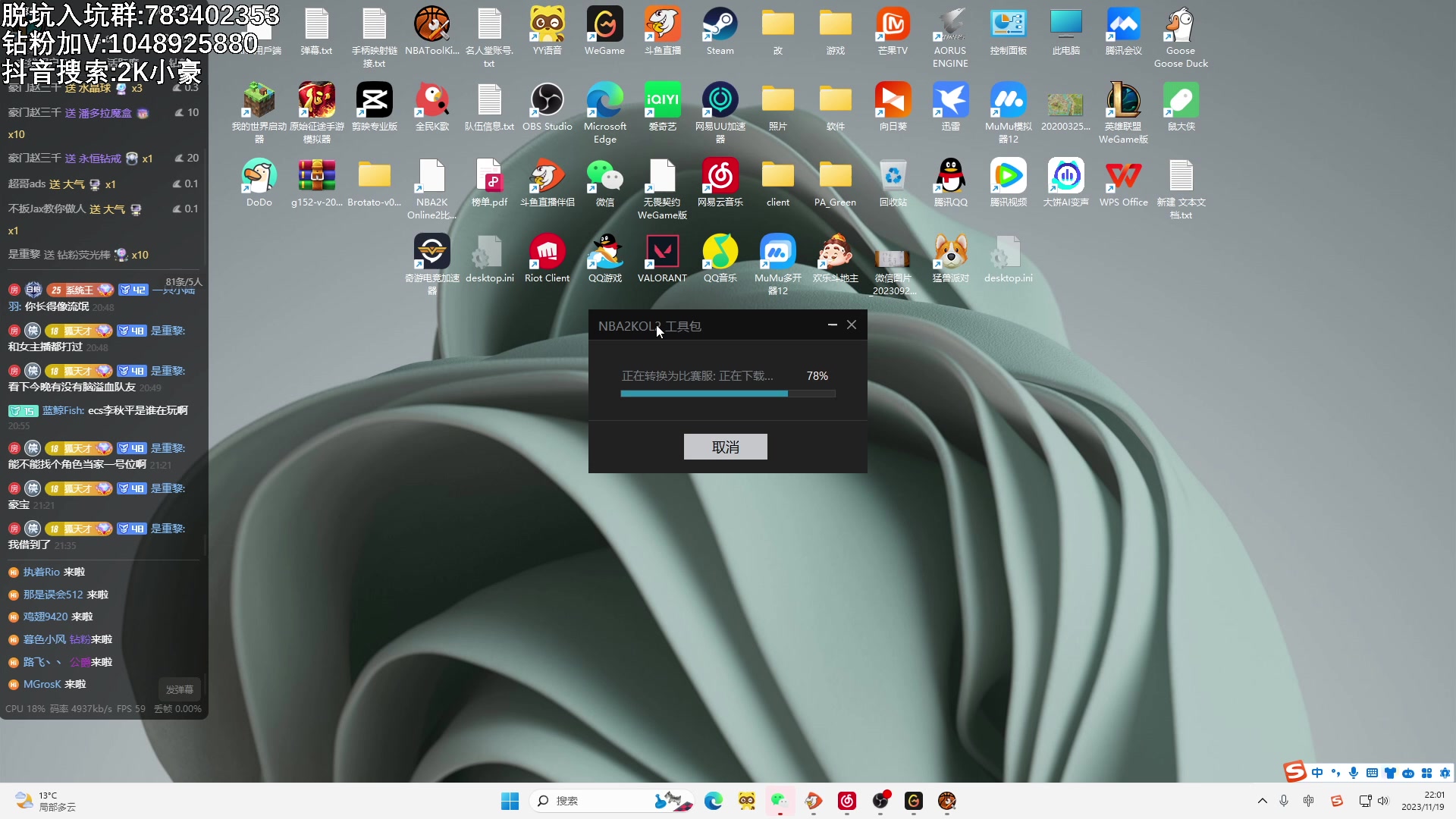
Task: Open the AORUS ENGINE shortcut
Action: (x=950, y=38)
